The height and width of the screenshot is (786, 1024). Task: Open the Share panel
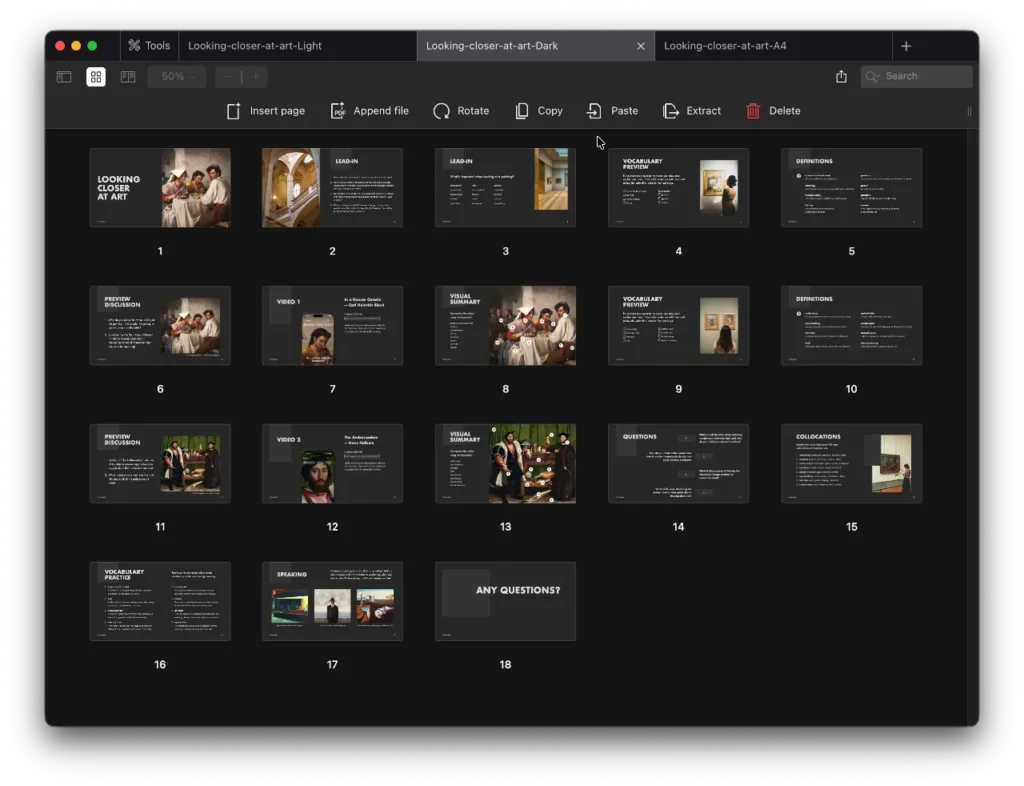pyautogui.click(x=840, y=76)
